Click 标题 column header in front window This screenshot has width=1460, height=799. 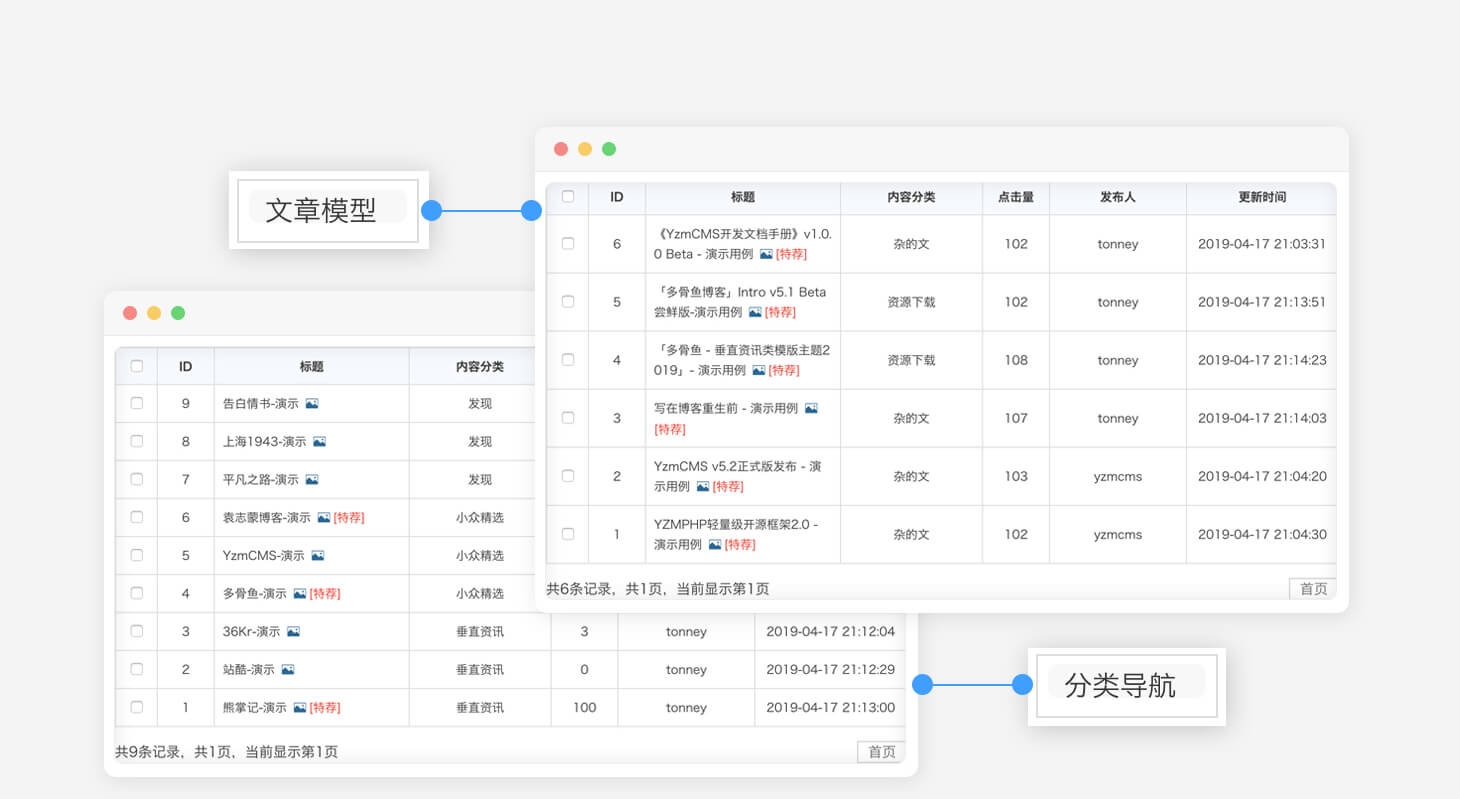point(743,198)
